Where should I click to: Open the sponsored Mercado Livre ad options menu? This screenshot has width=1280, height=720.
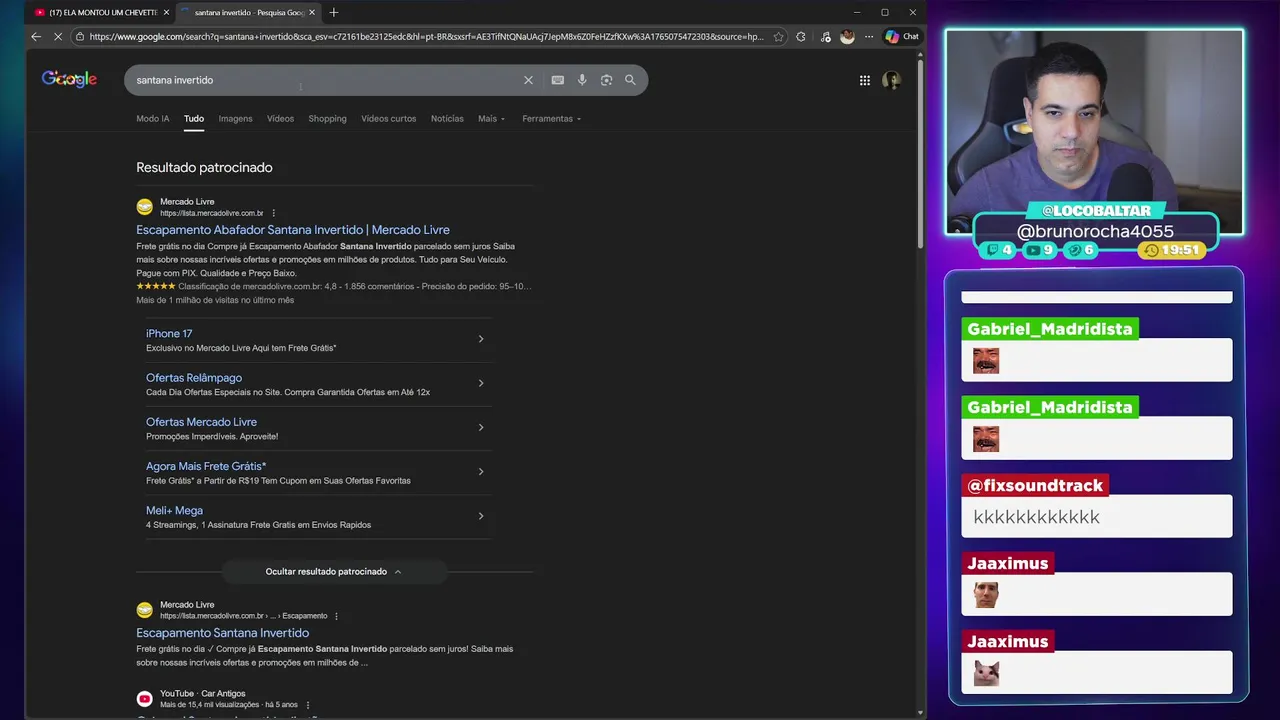coord(273,213)
